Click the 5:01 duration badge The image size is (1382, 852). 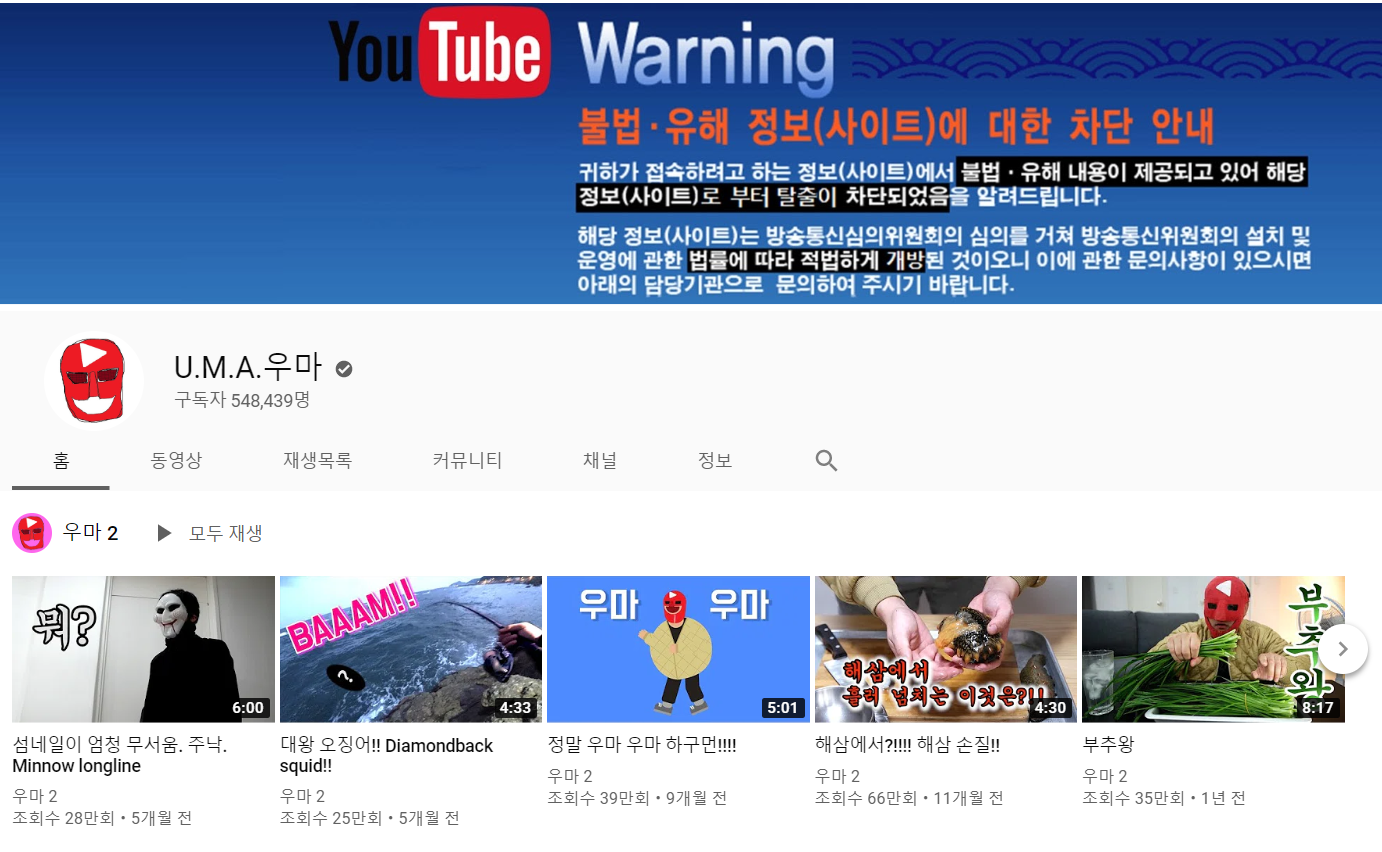click(782, 708)
